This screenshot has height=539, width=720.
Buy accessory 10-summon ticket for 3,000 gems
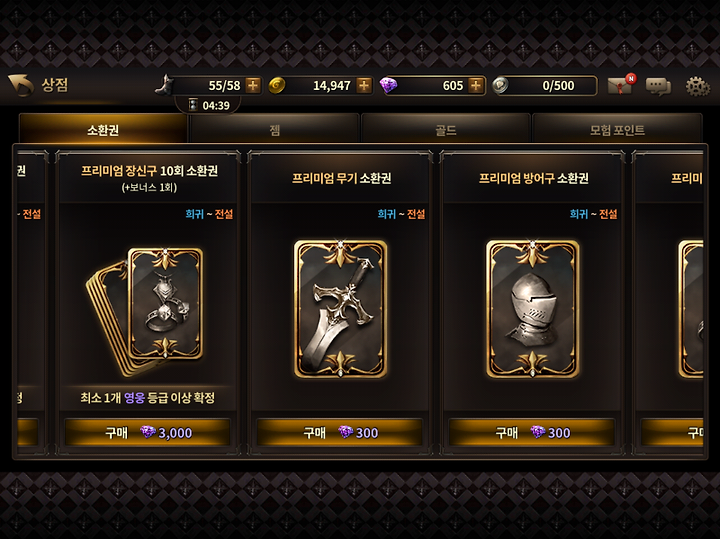[147, 432]
